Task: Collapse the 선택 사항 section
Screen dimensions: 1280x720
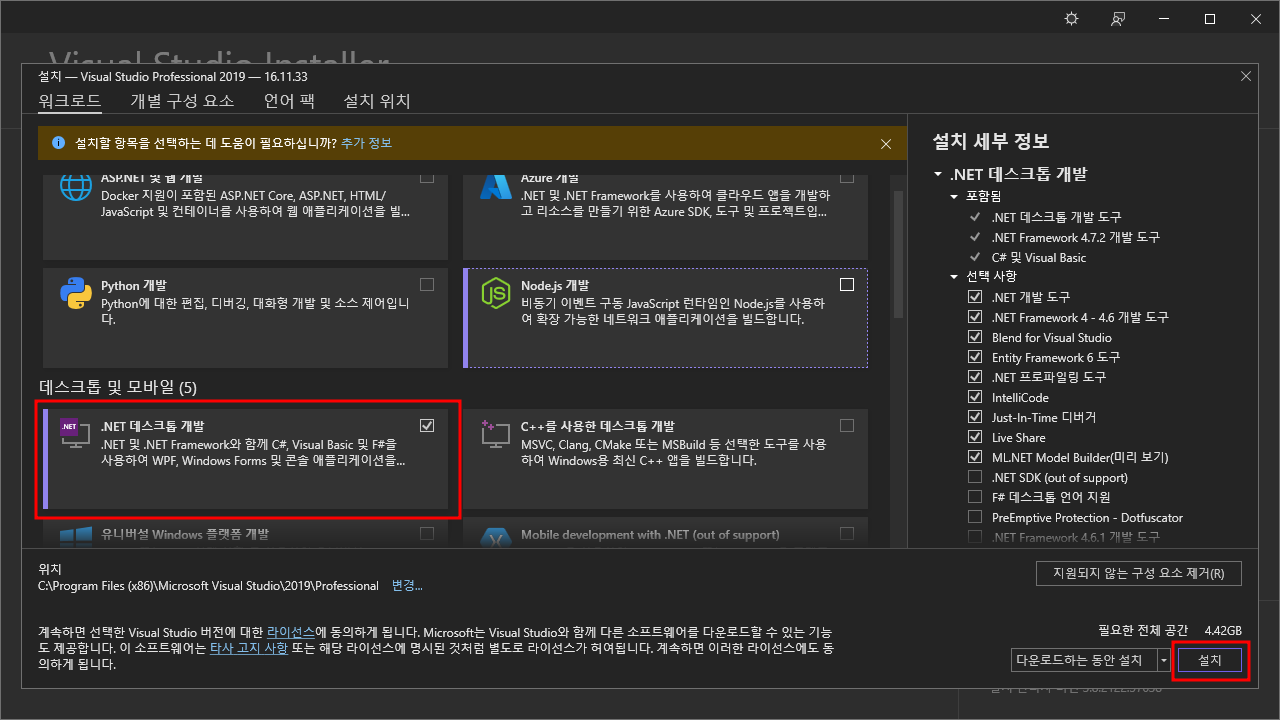Action: pyautogui.click(x=955, y=277)
